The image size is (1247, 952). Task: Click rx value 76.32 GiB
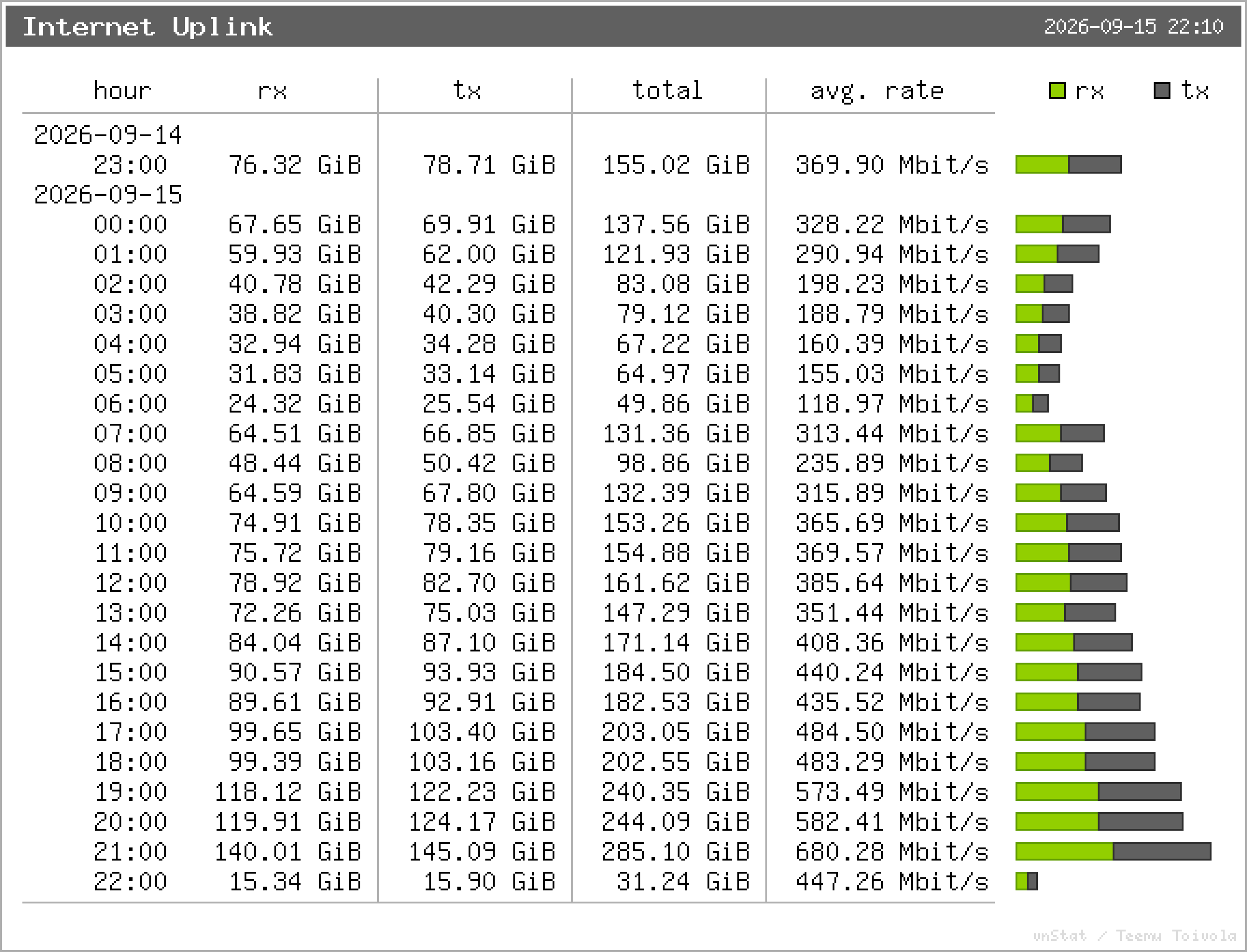coord(294,165)
